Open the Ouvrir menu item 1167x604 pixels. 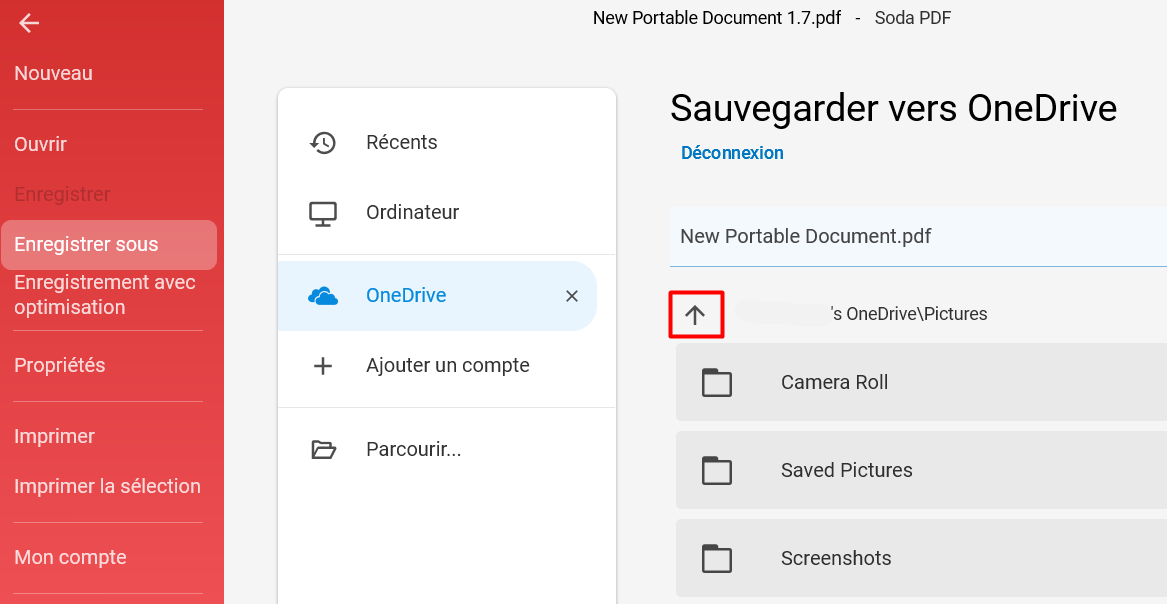tap(41, 144)
